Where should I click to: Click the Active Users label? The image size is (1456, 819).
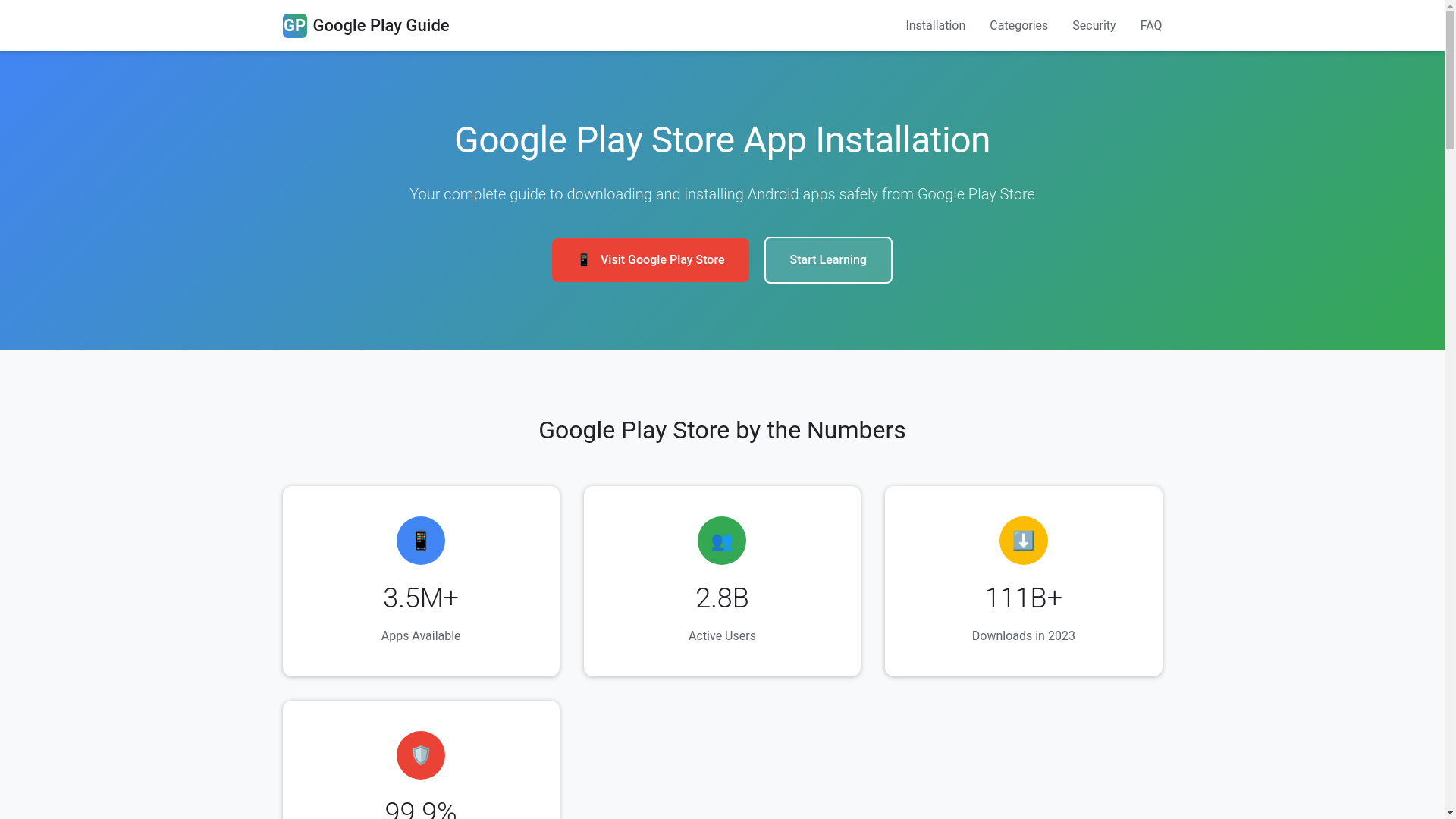click(722, 636)
